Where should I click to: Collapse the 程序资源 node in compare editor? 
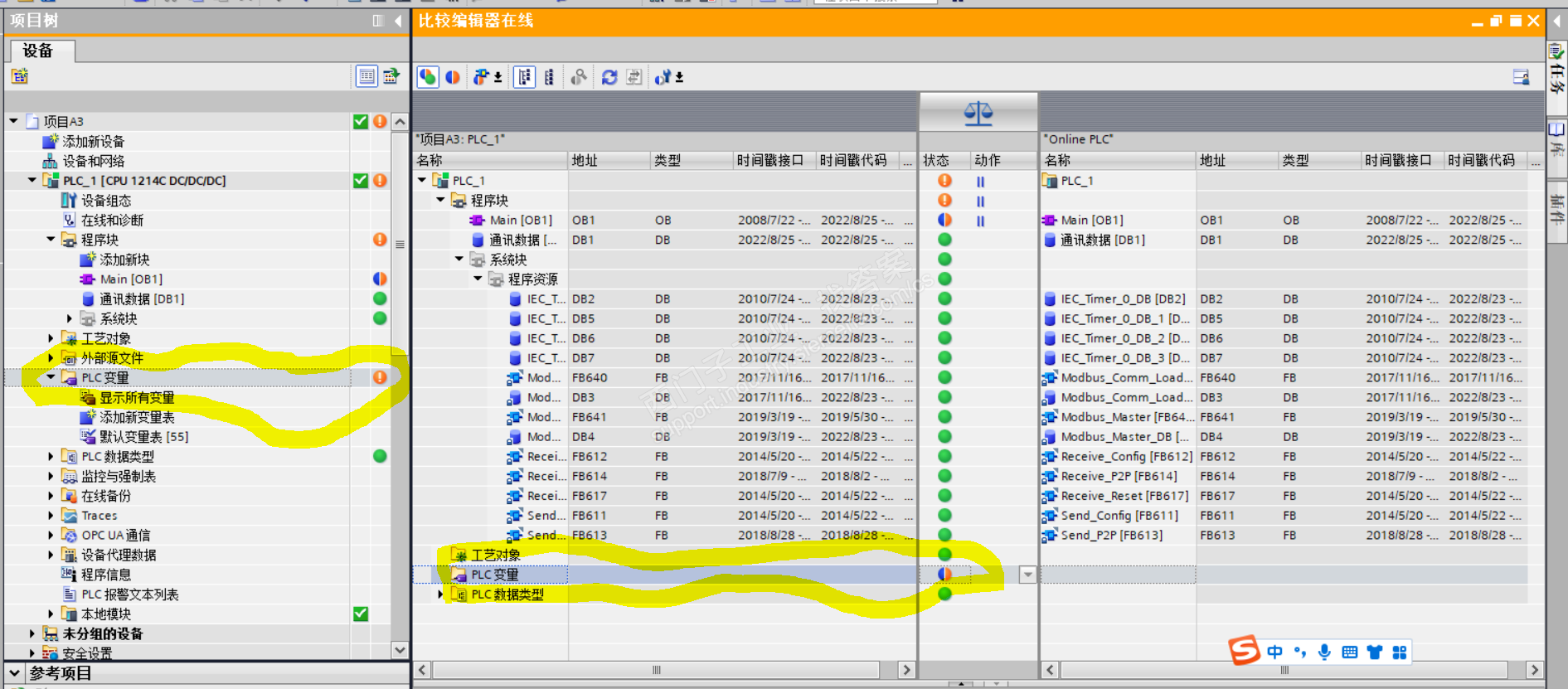478,279
